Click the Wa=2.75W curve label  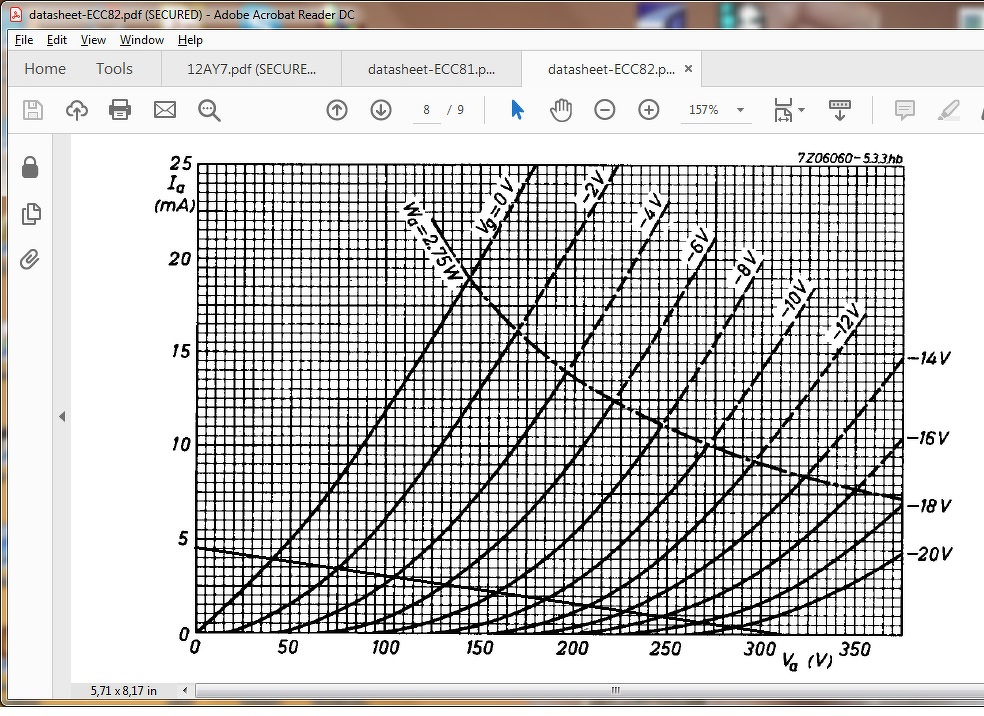432,240
